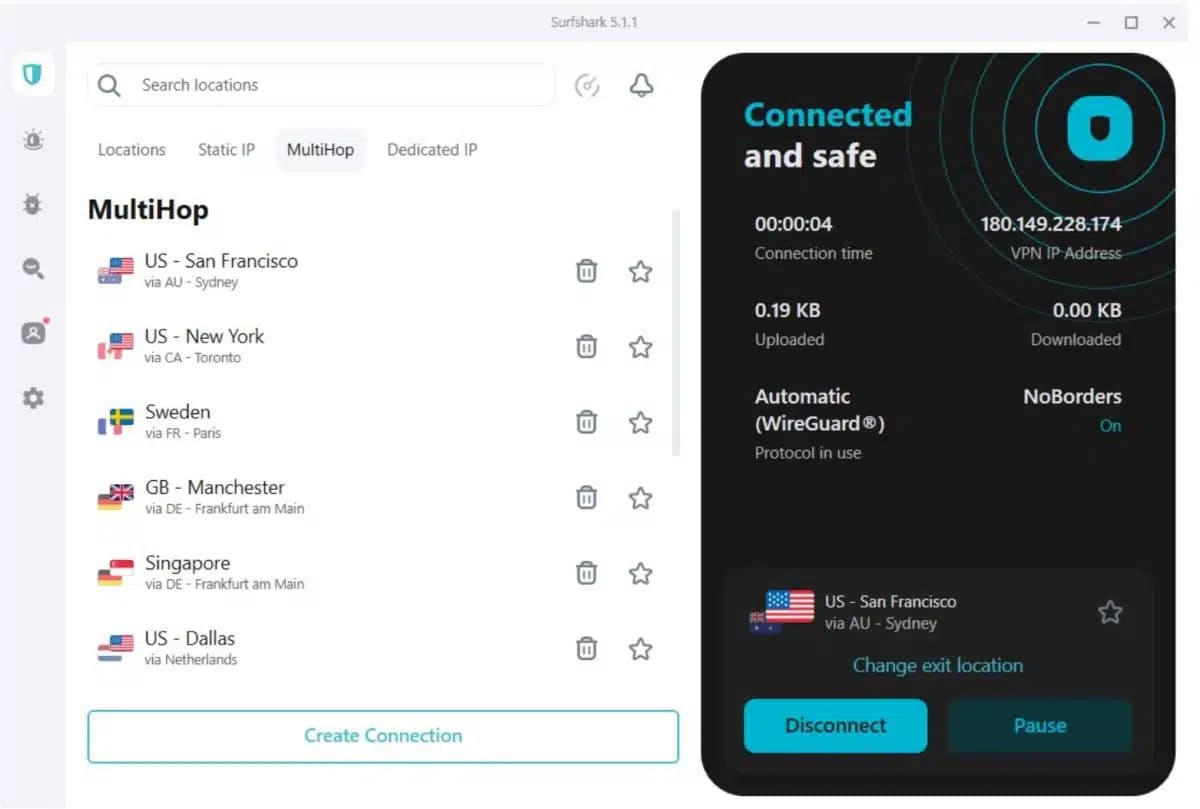Click the search magnifier icon in search box
This screenshot has width=1200, height=809.
(x=110, y=86)
